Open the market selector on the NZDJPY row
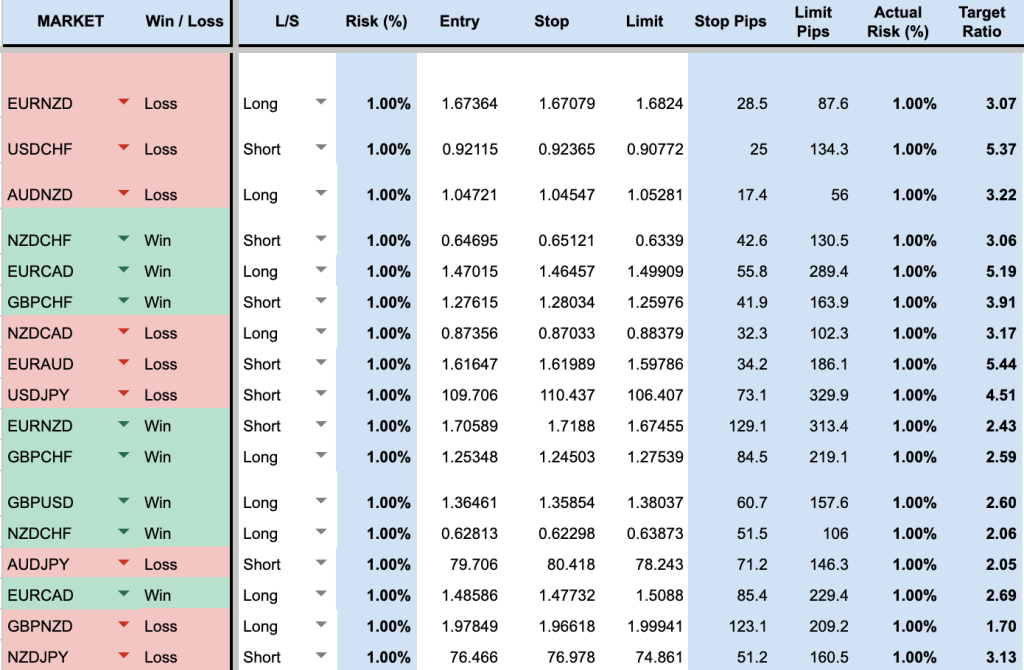Image resolution: width=1024 pixels, height=670 pixels. tap(122, 656)
